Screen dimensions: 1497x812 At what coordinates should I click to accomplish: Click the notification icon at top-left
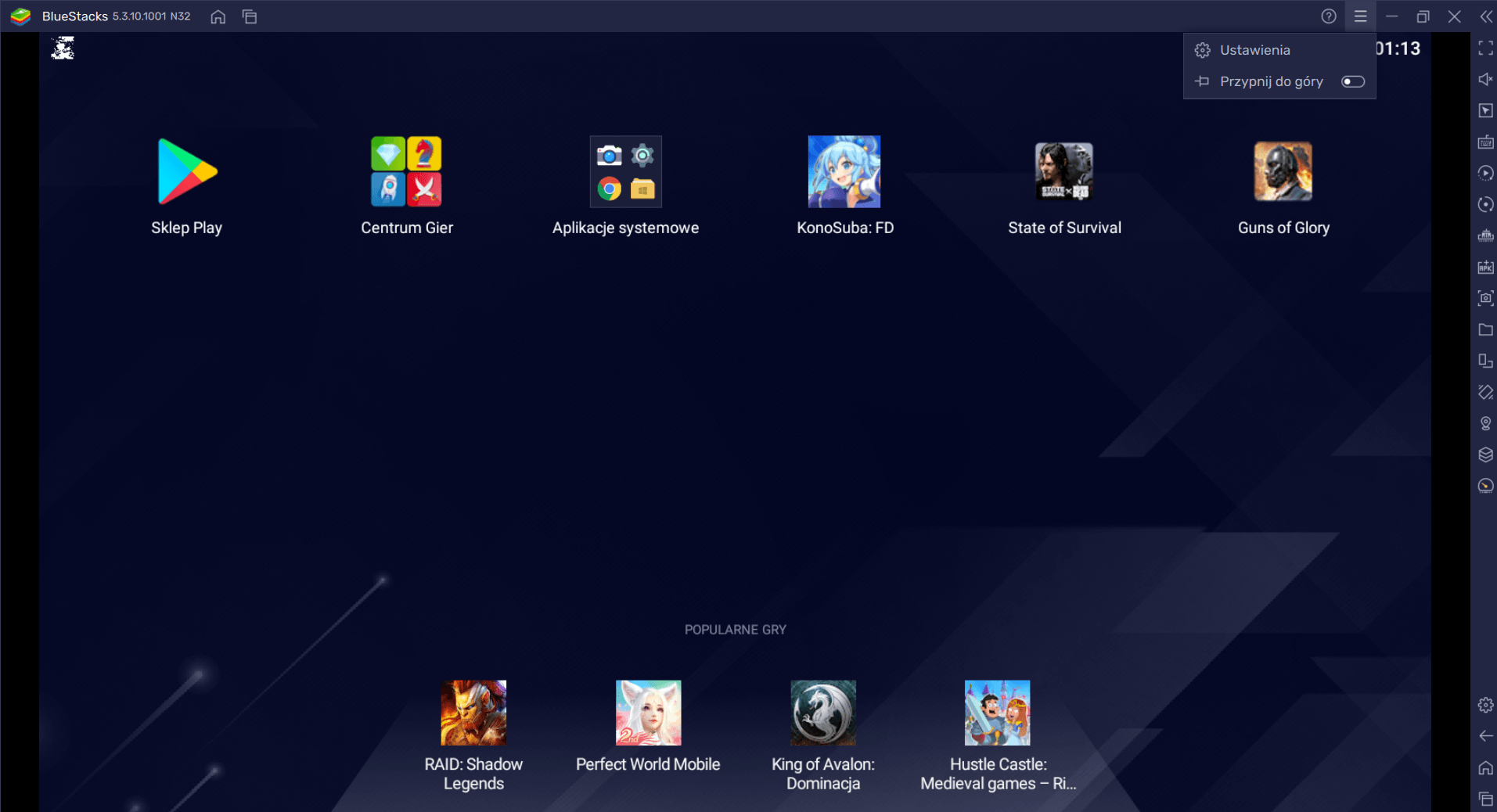[63, 49]
